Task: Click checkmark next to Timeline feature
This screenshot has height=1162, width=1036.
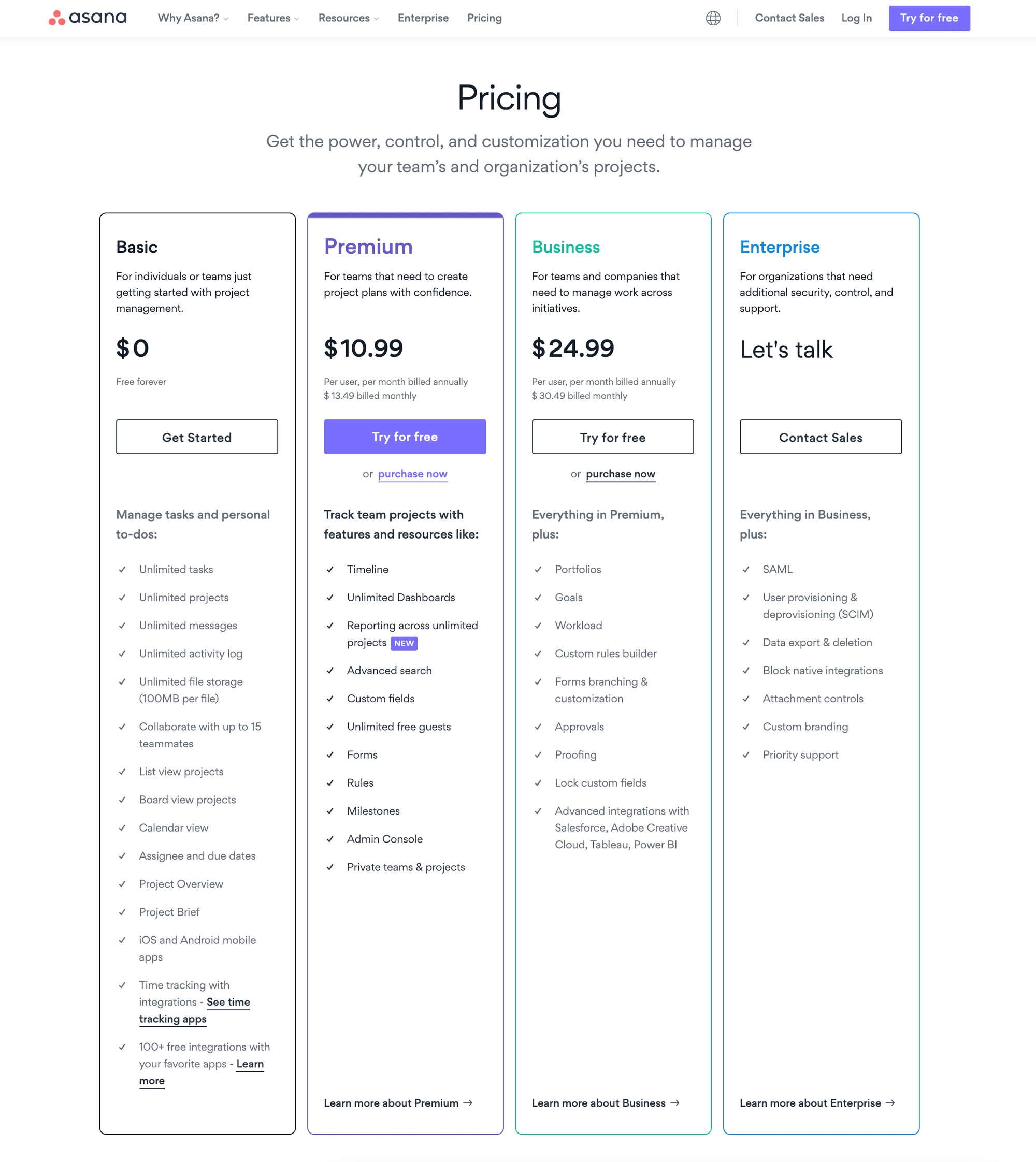Action: pyautogui.click(x=330, y=569)
